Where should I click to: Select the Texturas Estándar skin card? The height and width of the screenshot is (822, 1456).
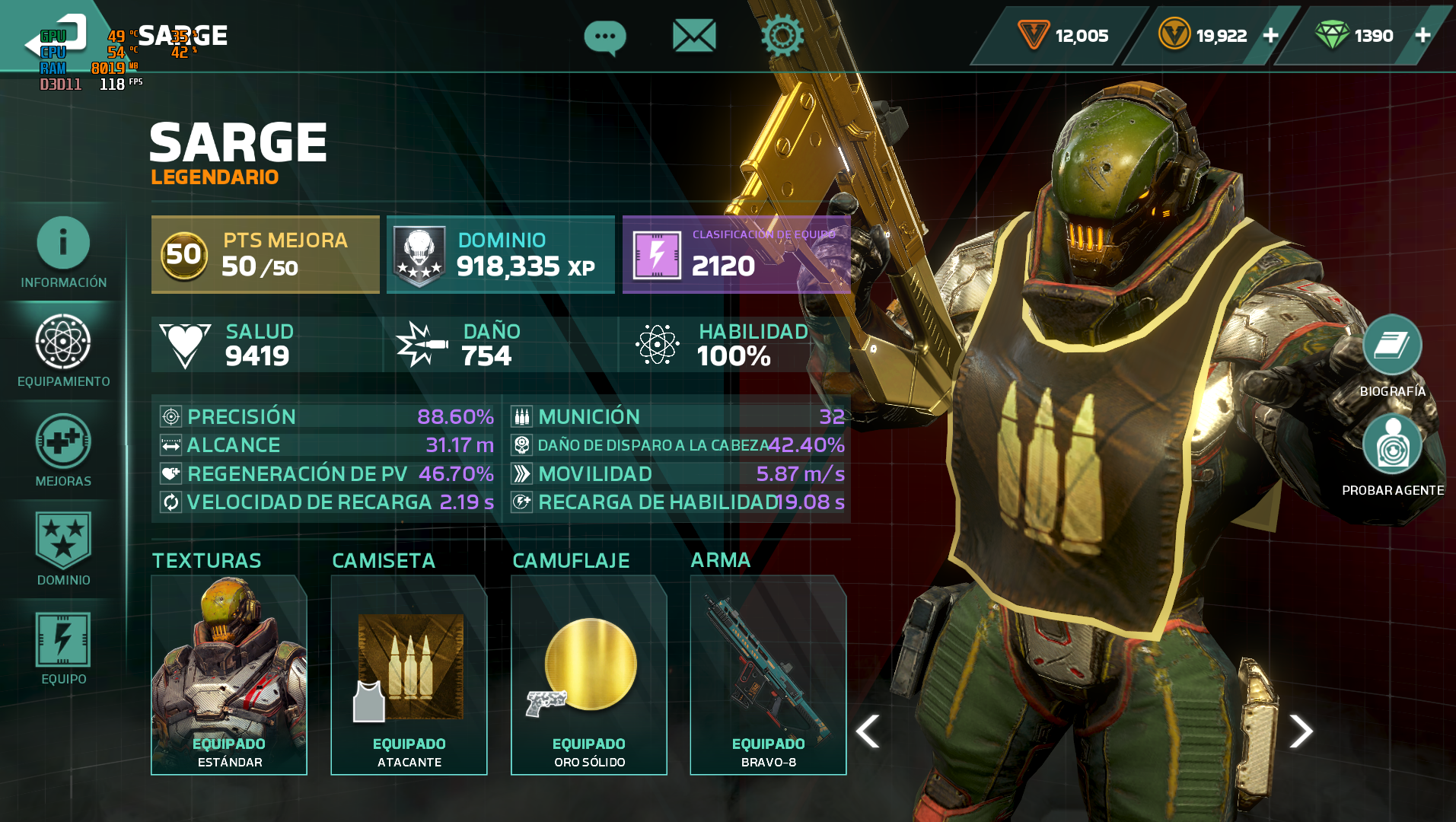click(229, 675)
